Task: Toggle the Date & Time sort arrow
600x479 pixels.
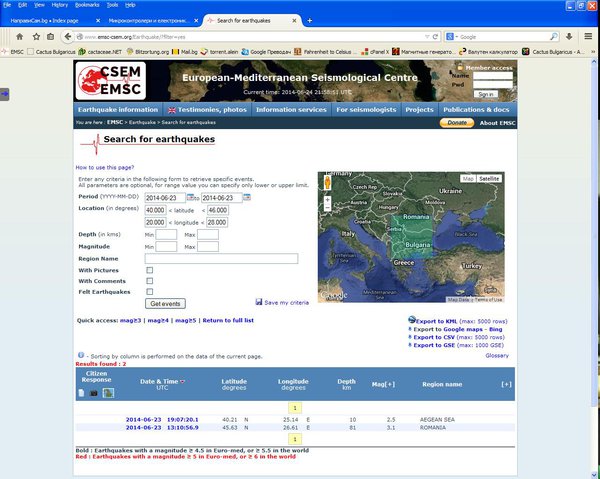Action: (183, 381)
